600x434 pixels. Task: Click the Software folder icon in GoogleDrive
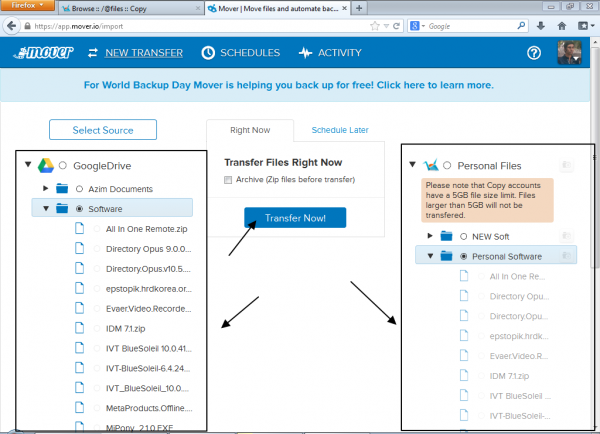tap(62, 209)
